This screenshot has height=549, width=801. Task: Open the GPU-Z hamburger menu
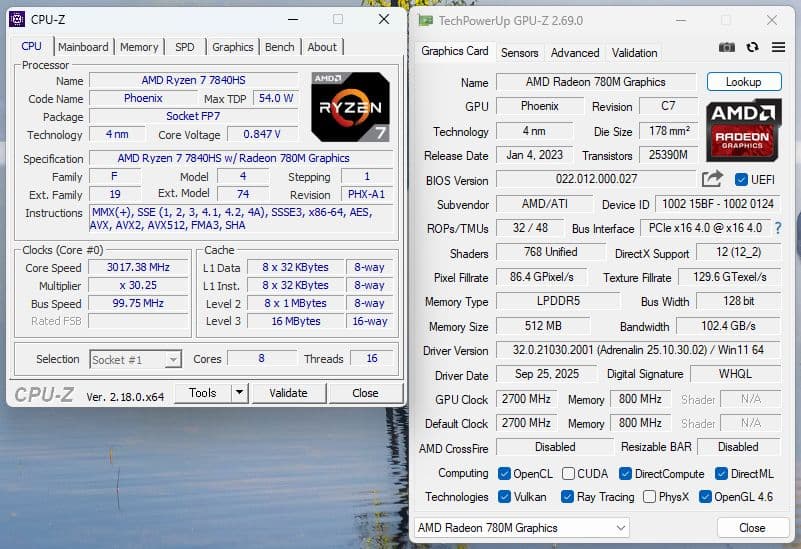point(778,47)
